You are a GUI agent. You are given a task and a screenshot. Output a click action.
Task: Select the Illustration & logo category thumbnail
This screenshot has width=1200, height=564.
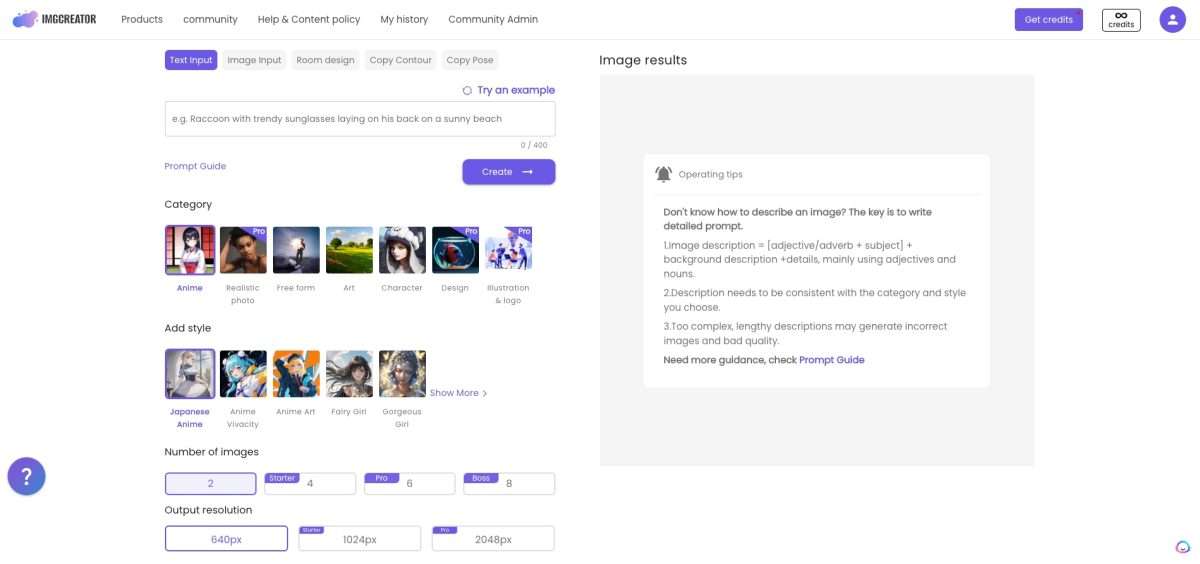(x=508, y=250)
